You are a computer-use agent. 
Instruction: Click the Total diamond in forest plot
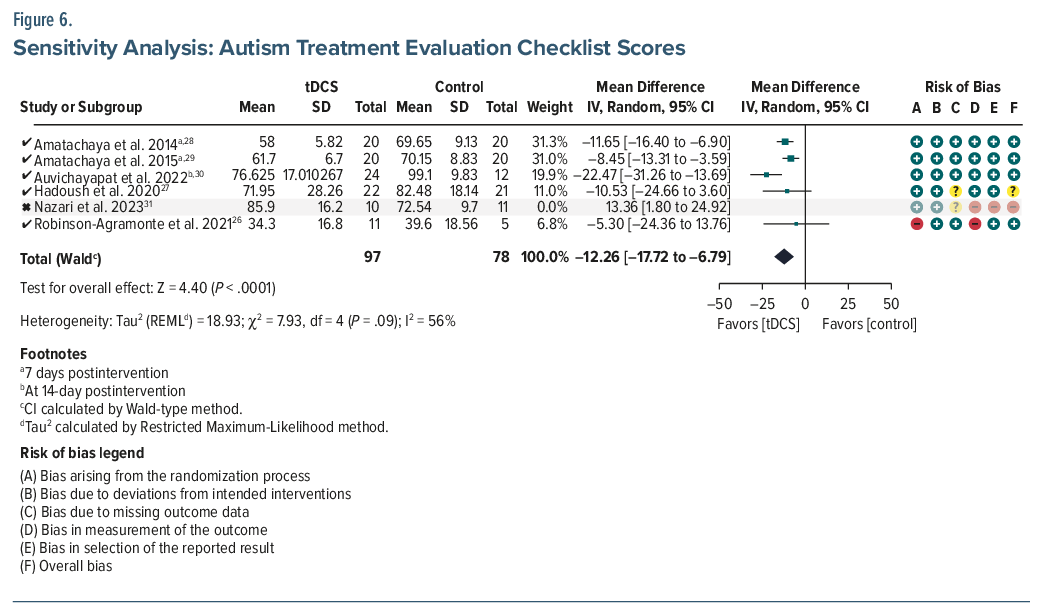(784, 258)
